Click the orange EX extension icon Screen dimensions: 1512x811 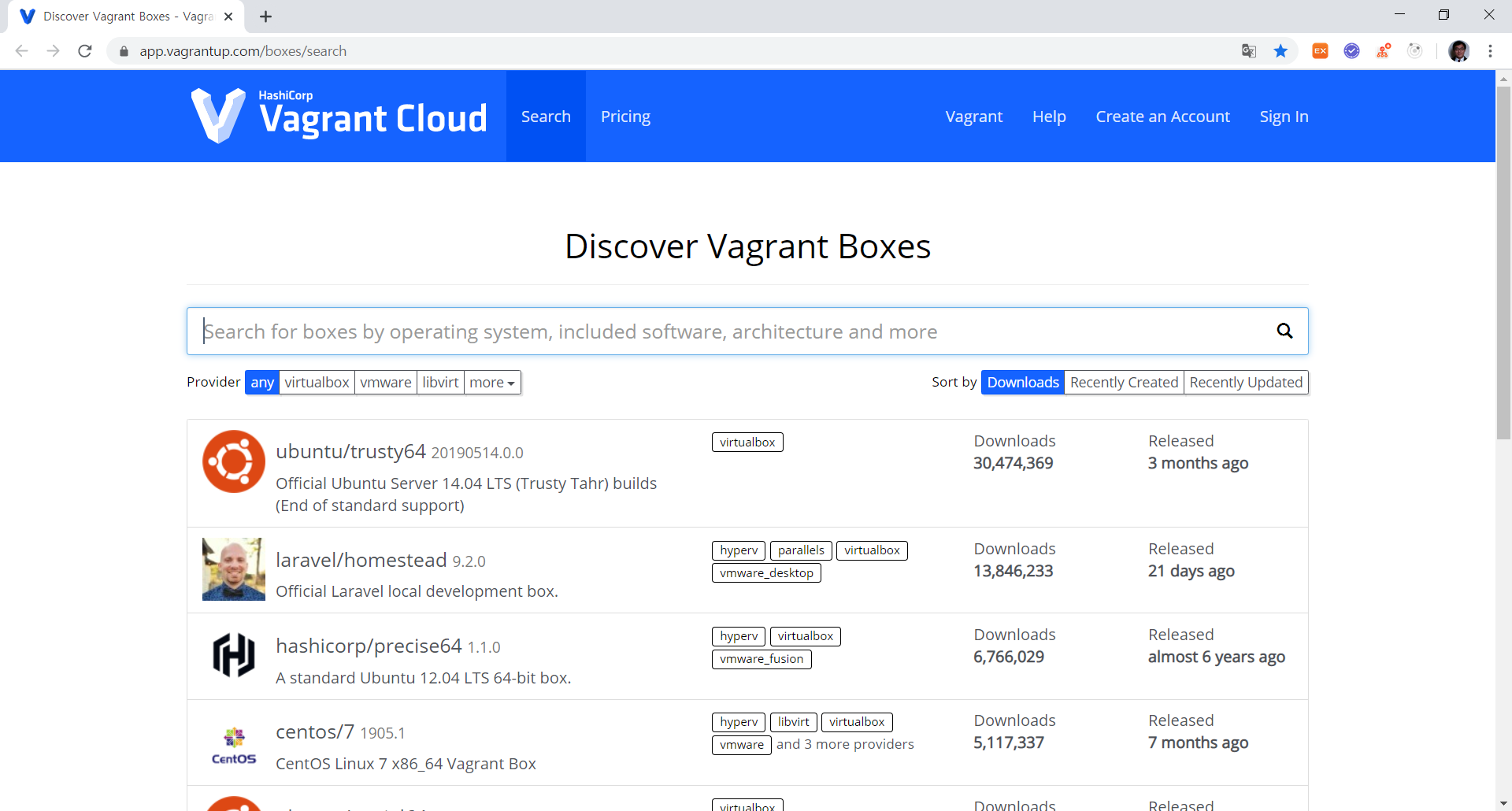click(1320, 51)
